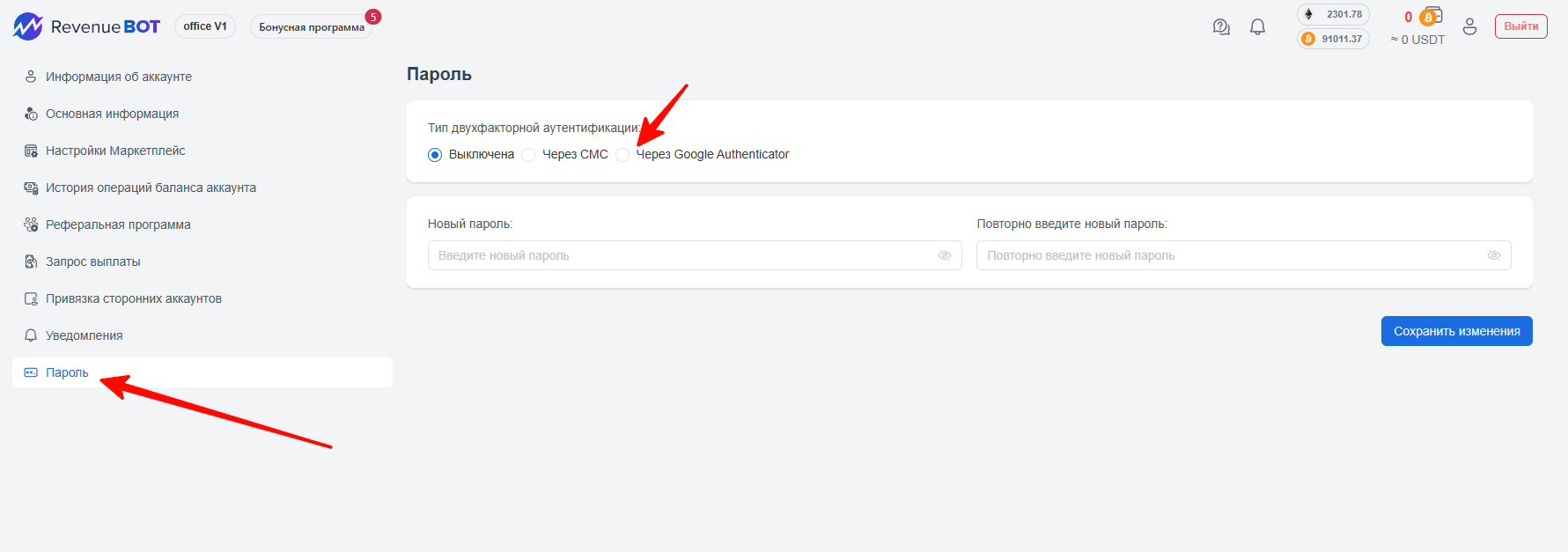Select Через Google Authenticator option

(x=622, y=155)
